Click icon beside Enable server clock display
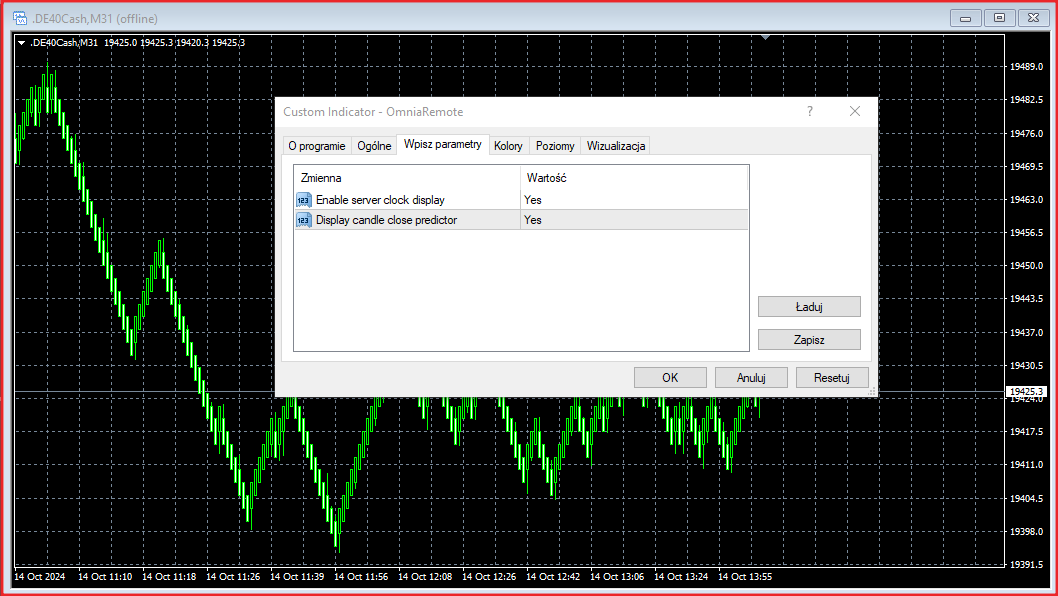Screen dimensions: 1058x596 click(x=304, y=200)
